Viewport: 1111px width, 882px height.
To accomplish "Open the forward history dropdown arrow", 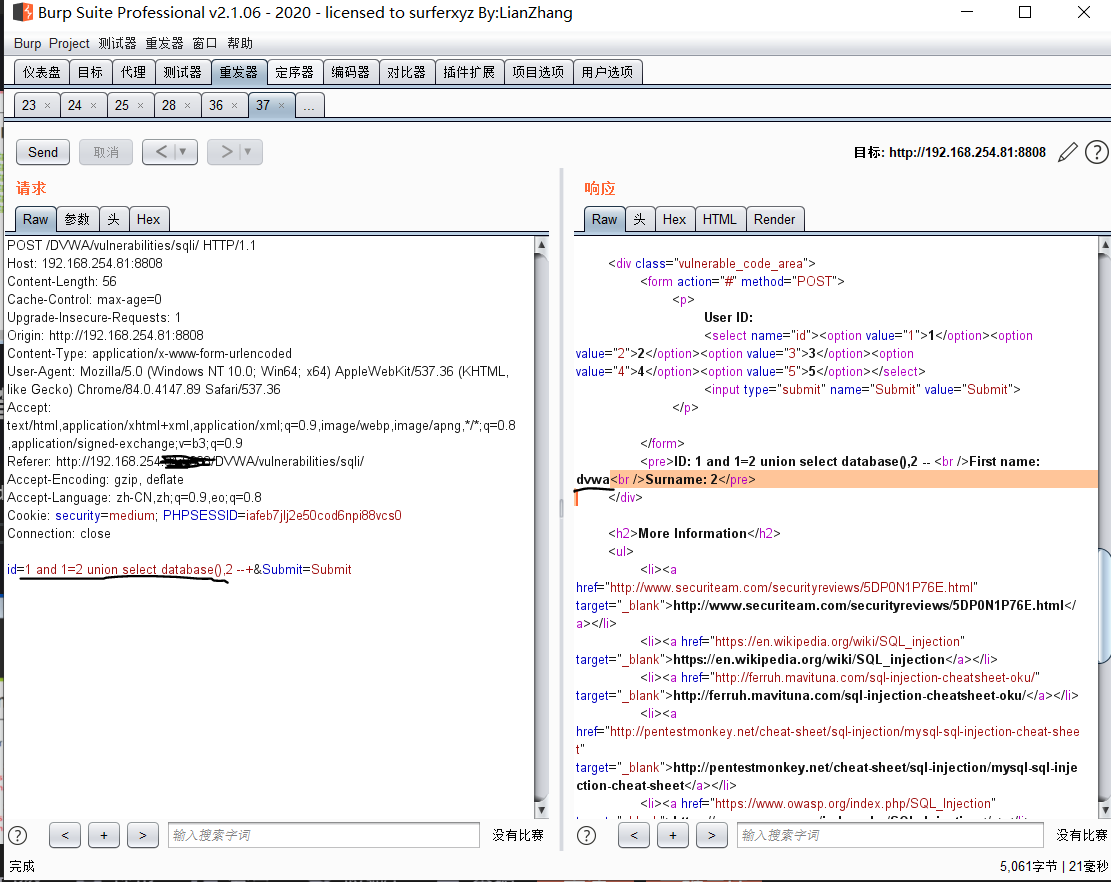I will pyautogui.click(x=248, y=152).
